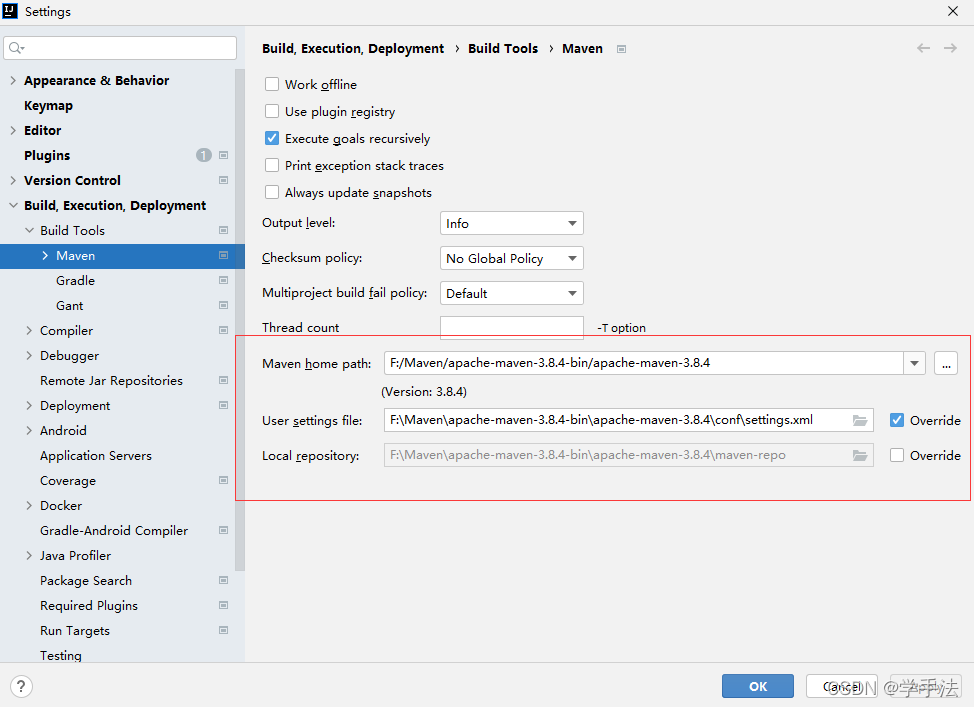The height and width of the screenshot is (707, 974).
Task: Click the plugins update badge showing 1
Action: (204, 155)
